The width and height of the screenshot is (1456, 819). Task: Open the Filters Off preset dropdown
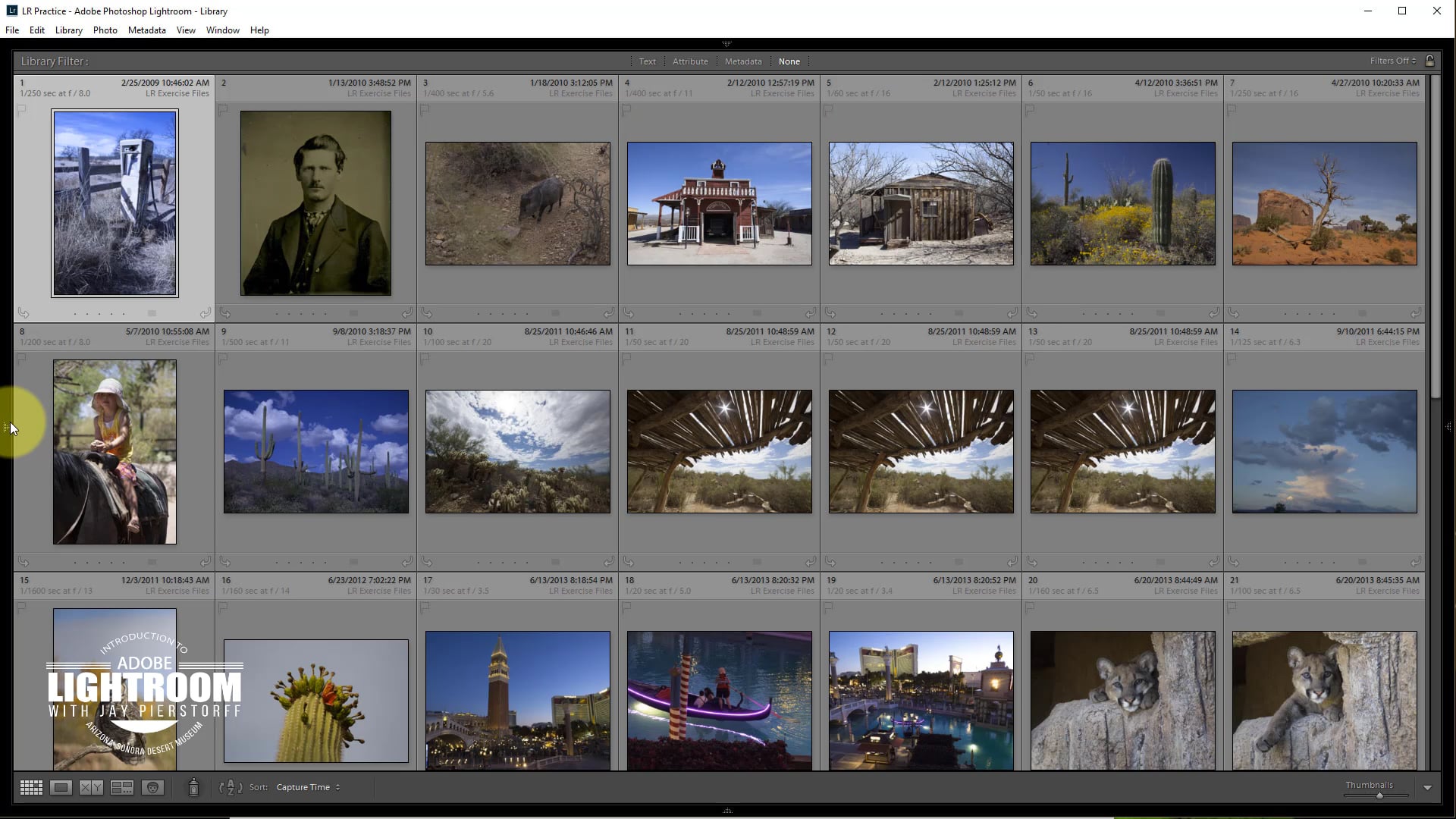(1392, 61)
